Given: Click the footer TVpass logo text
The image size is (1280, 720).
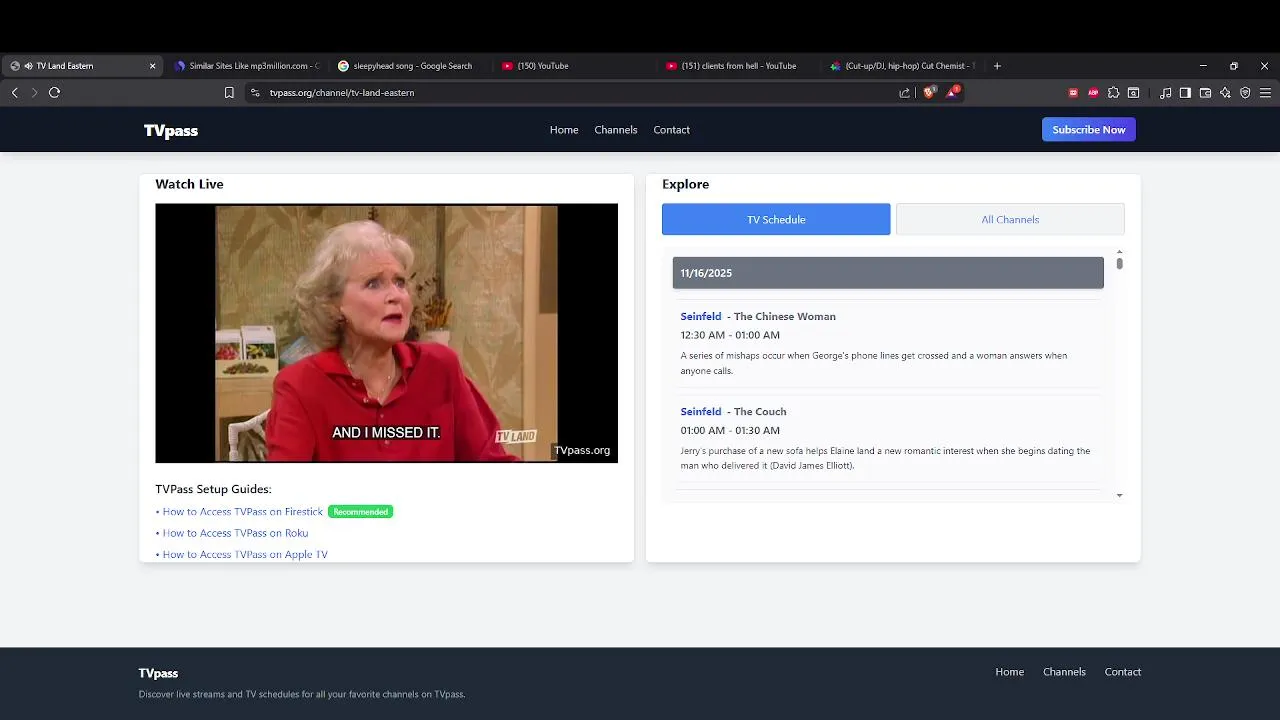Looking at the screenshot, I should 158,673.
